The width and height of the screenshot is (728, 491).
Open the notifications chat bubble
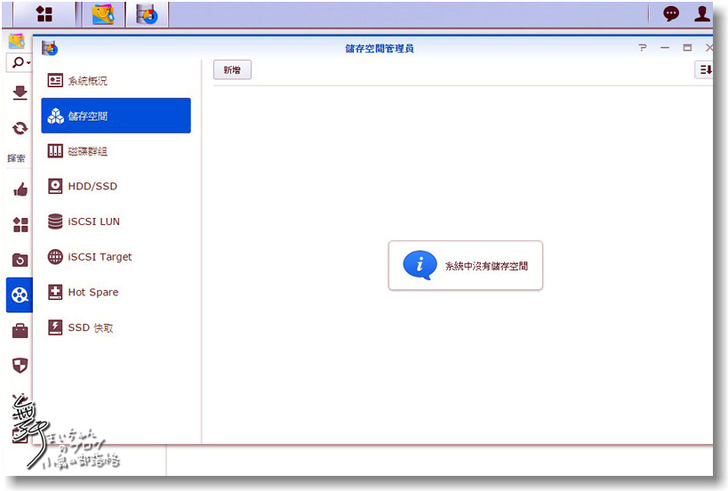click(671, 13)
